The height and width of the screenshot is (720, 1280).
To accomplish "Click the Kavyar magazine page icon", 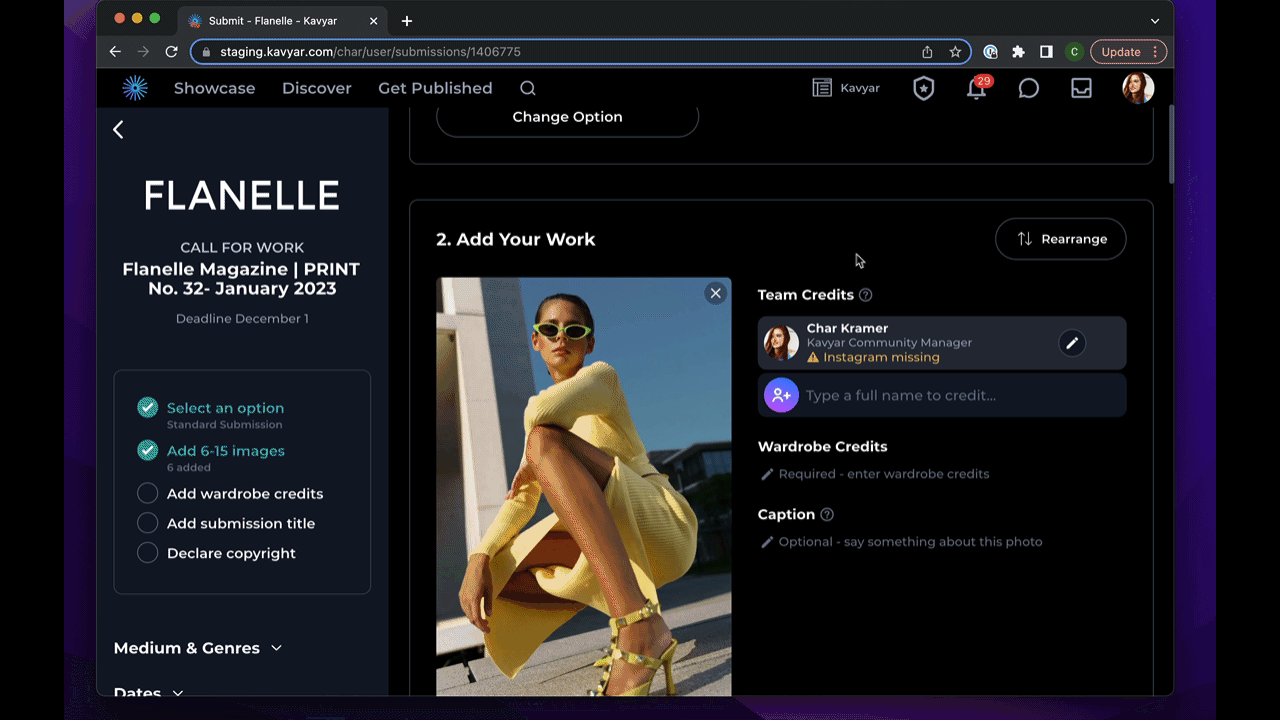I will point(822,88).
